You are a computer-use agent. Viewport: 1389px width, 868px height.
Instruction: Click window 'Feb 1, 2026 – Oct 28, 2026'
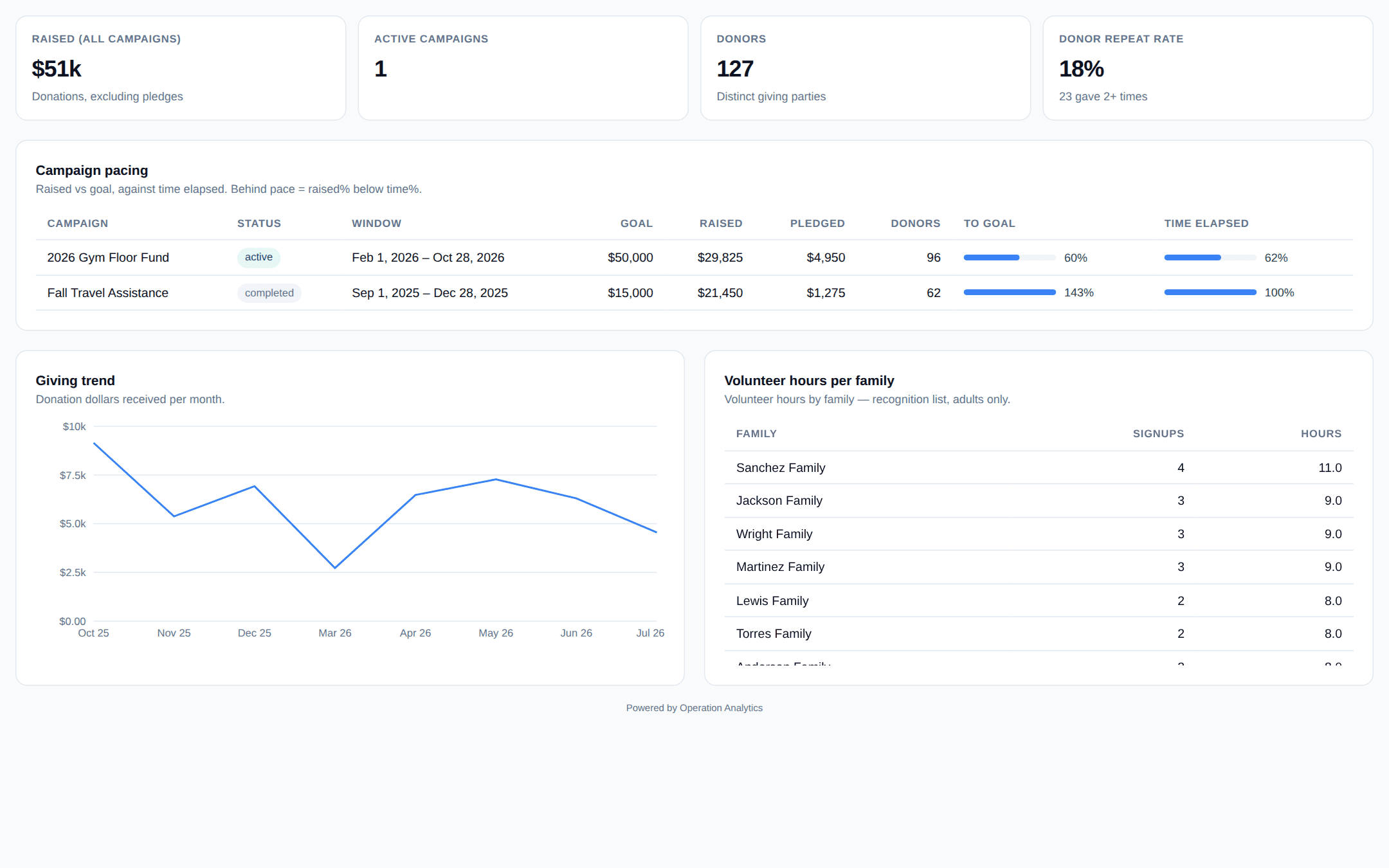428,258
